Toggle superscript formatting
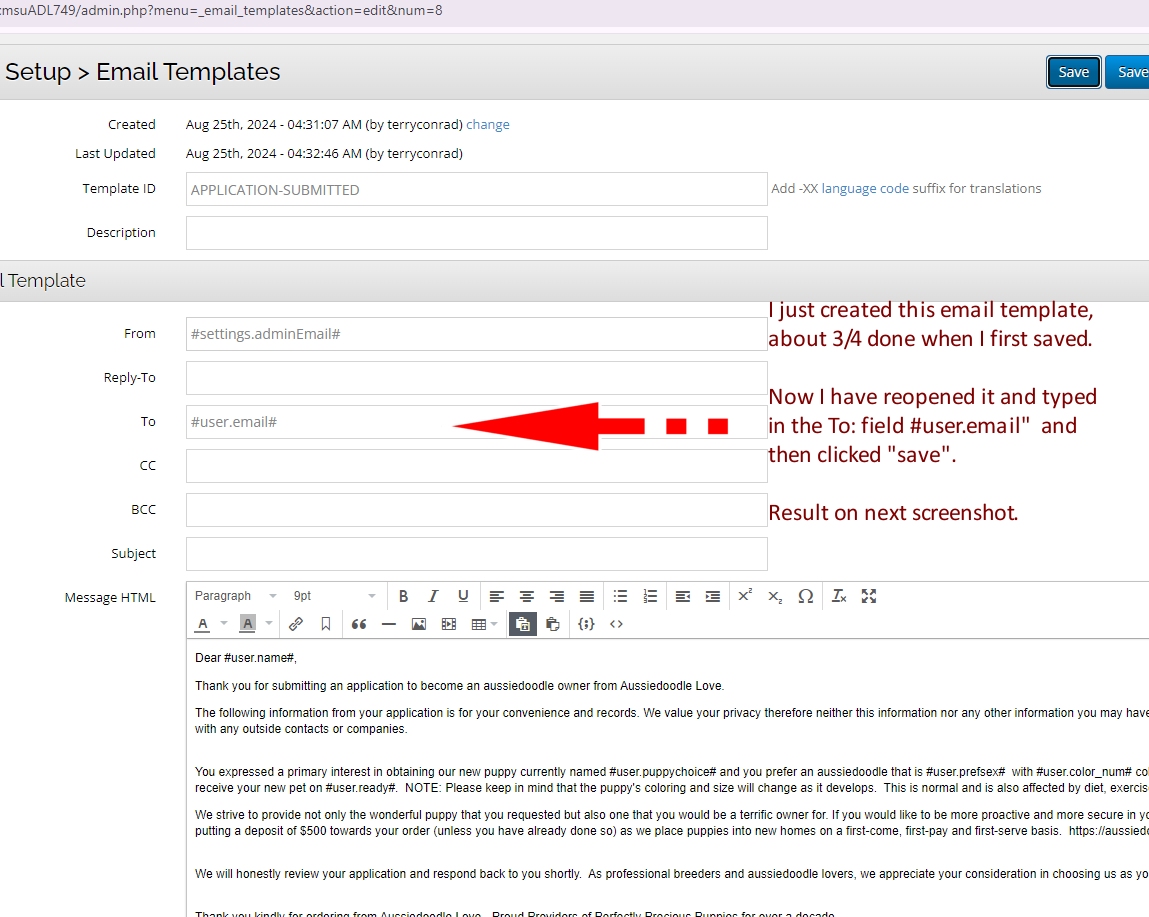1149x917 pixels. 745,596
